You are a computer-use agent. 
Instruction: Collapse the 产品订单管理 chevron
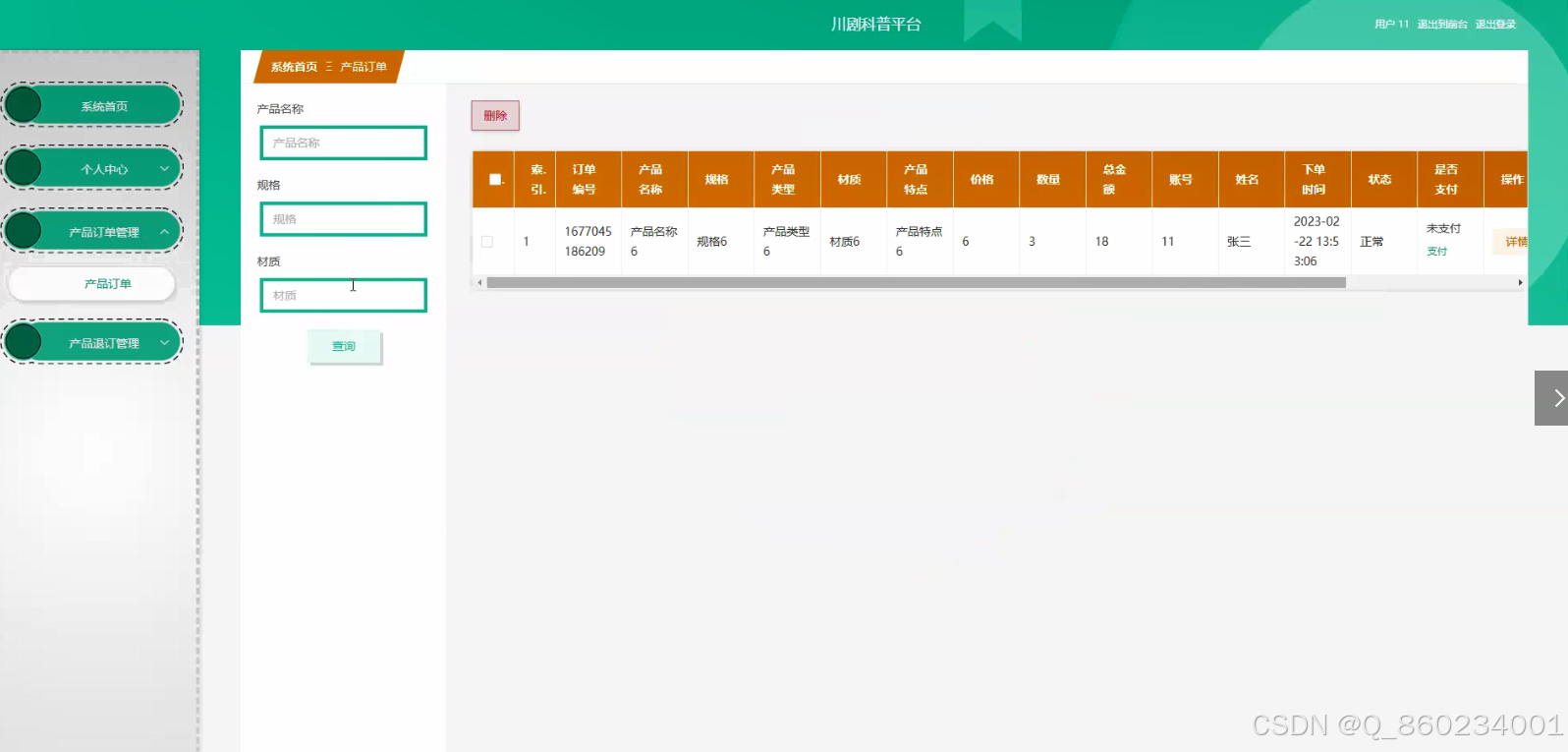pyautogui.click(x=164, y=232)
